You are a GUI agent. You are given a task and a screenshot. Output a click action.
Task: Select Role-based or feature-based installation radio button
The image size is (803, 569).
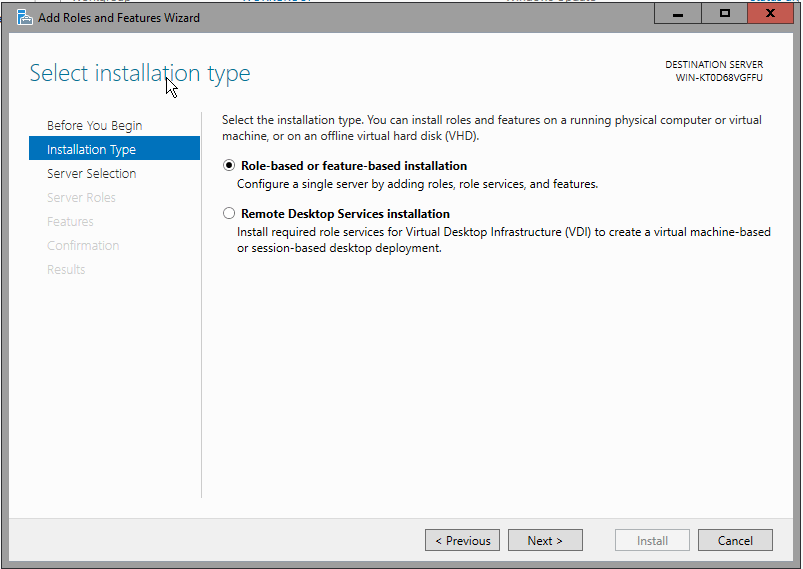(x=230, y=166)
